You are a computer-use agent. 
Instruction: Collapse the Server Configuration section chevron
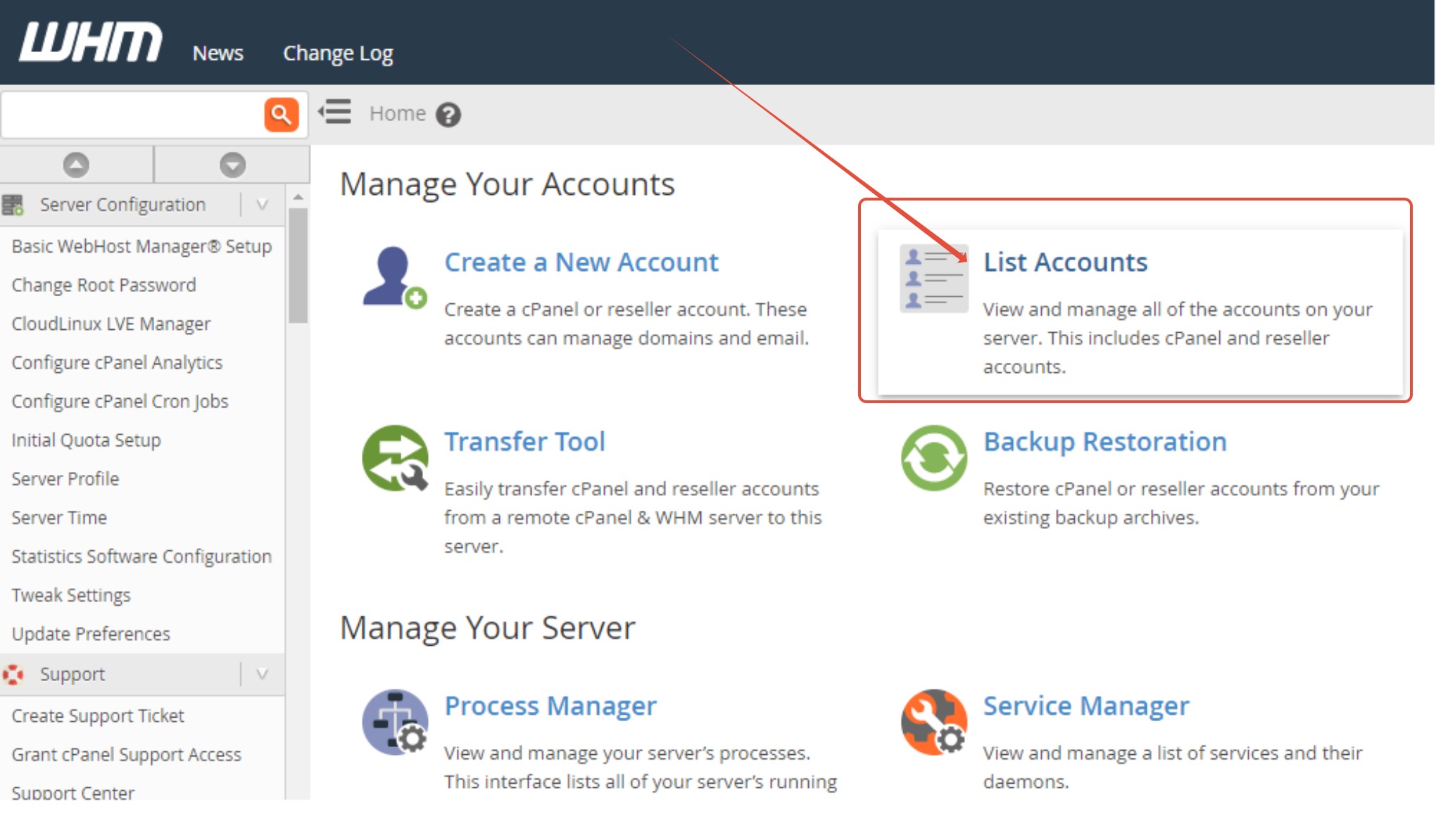[x=262, y=205]
